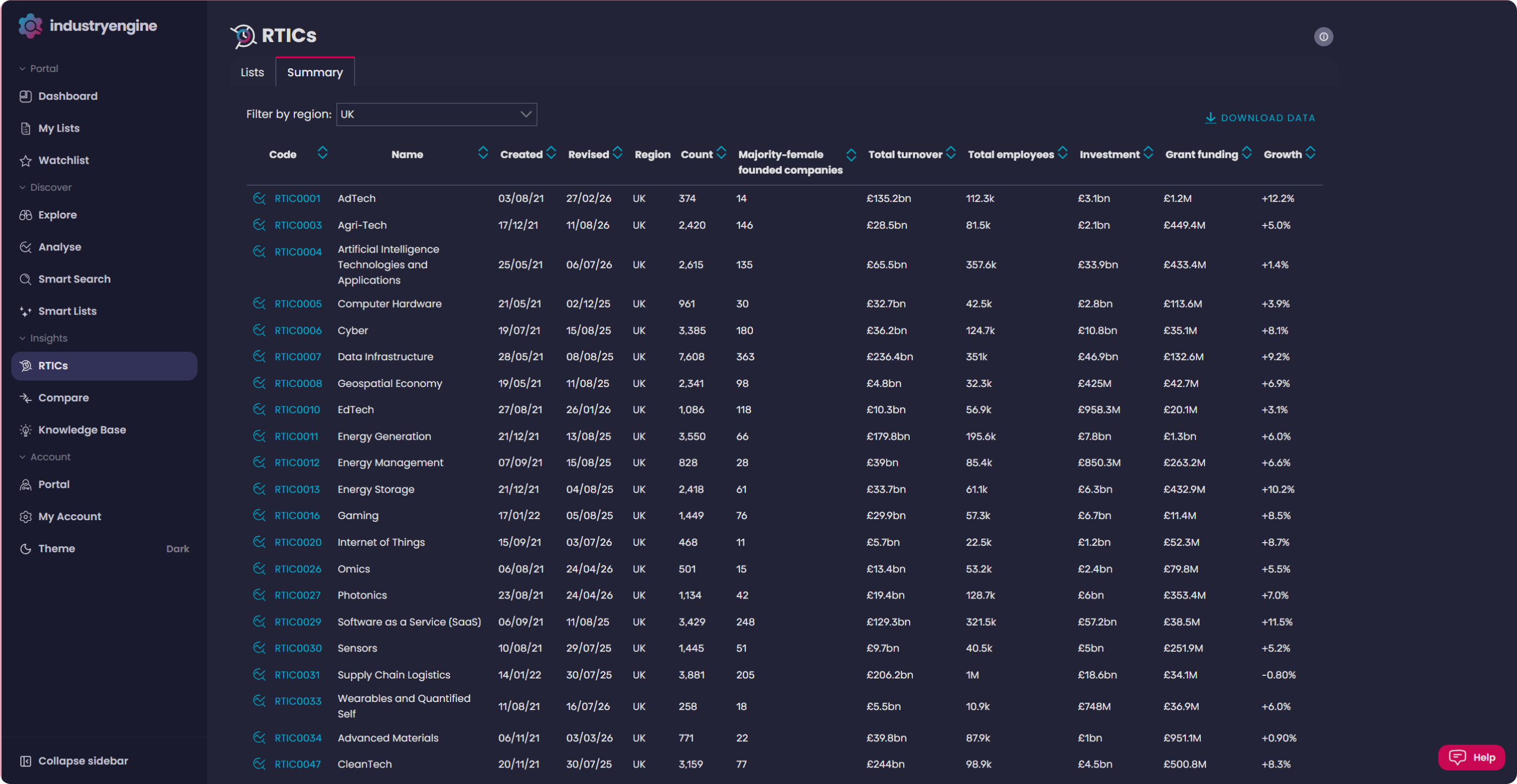
Task: Open RTIC0003 Agri-Tech link
Action: (x=298, y=225)
